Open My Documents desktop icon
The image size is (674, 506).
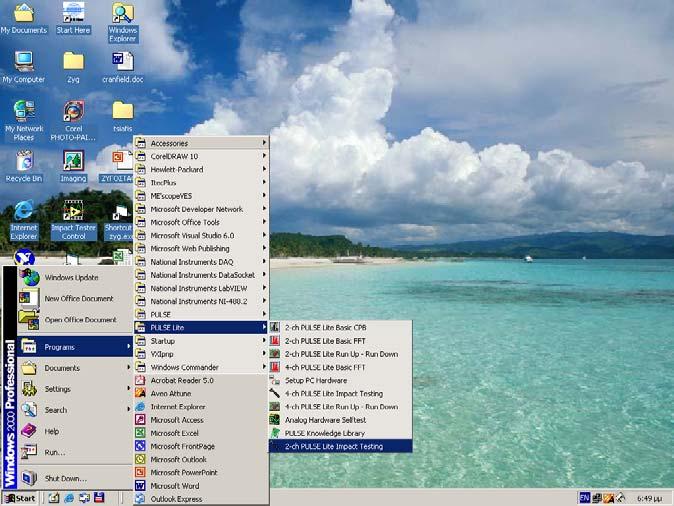(x=24, y=18)
